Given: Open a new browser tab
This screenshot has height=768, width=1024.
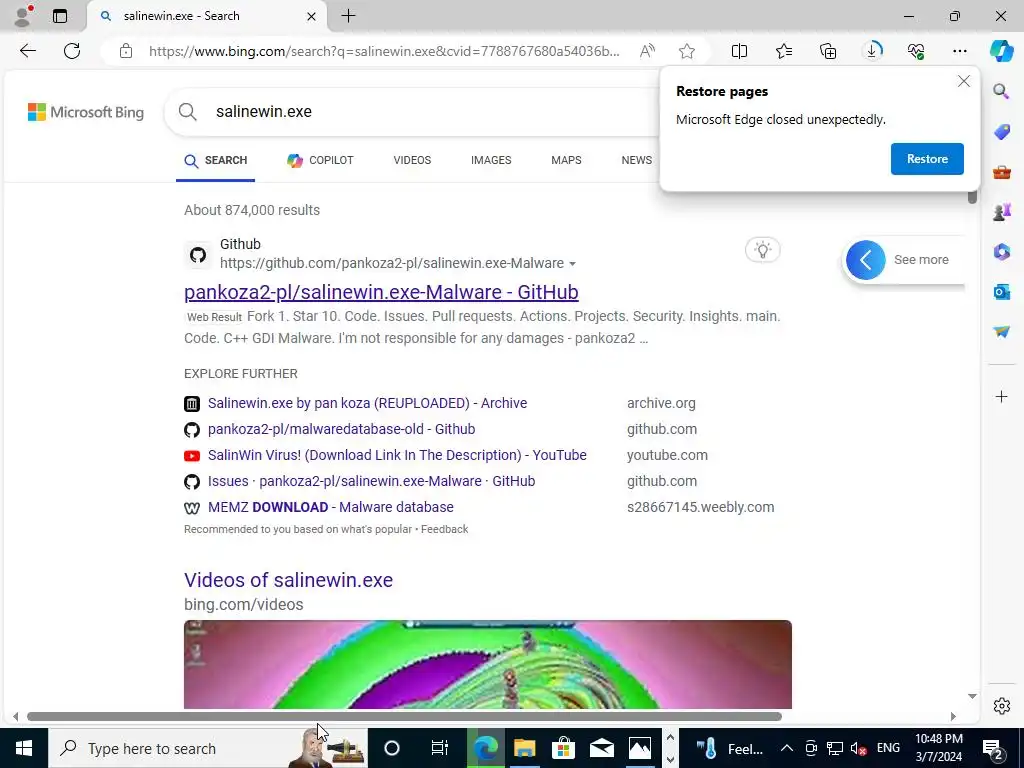Looking at the screenshot, I should coord(349,16).
